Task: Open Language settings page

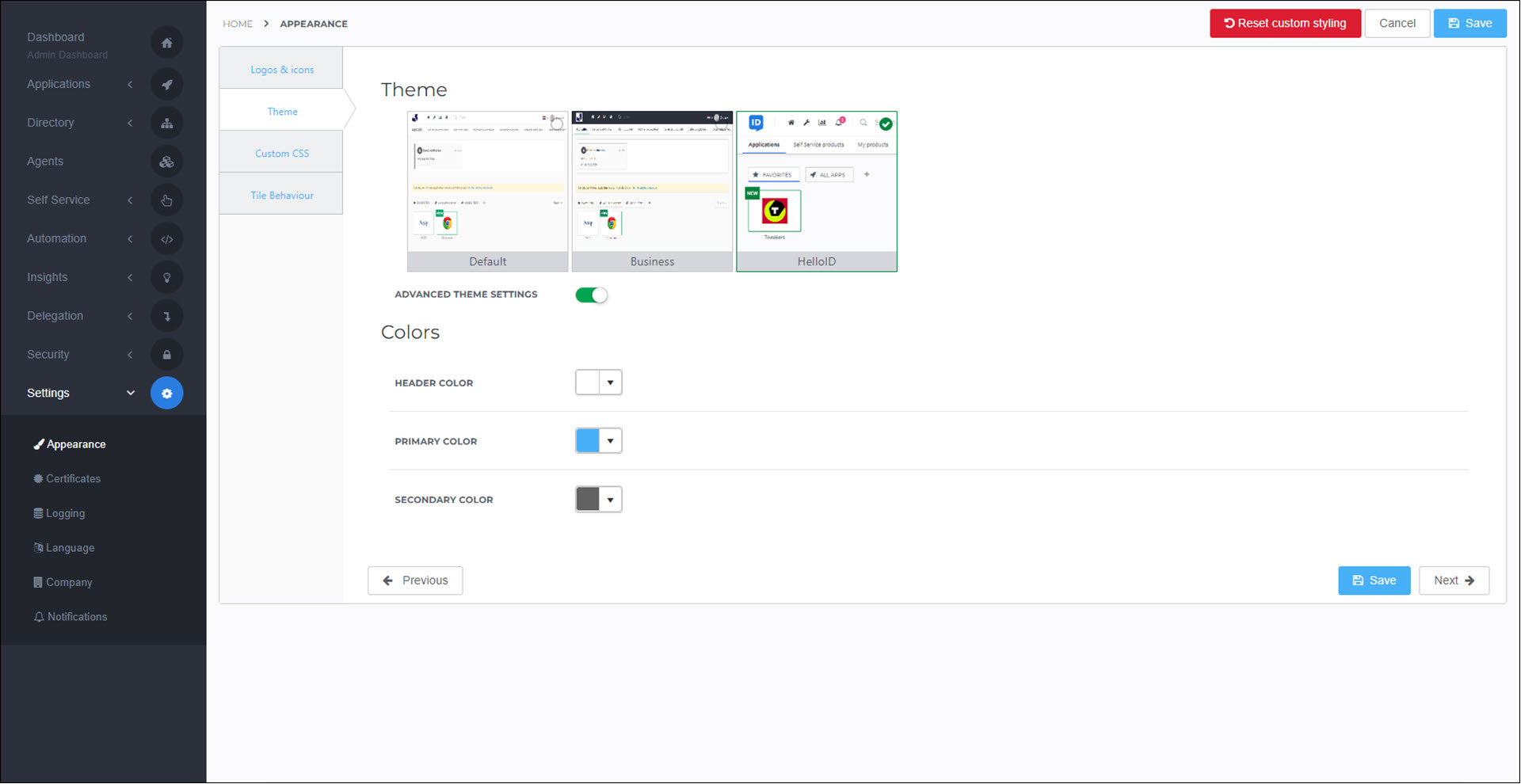Action: (64, 548)
